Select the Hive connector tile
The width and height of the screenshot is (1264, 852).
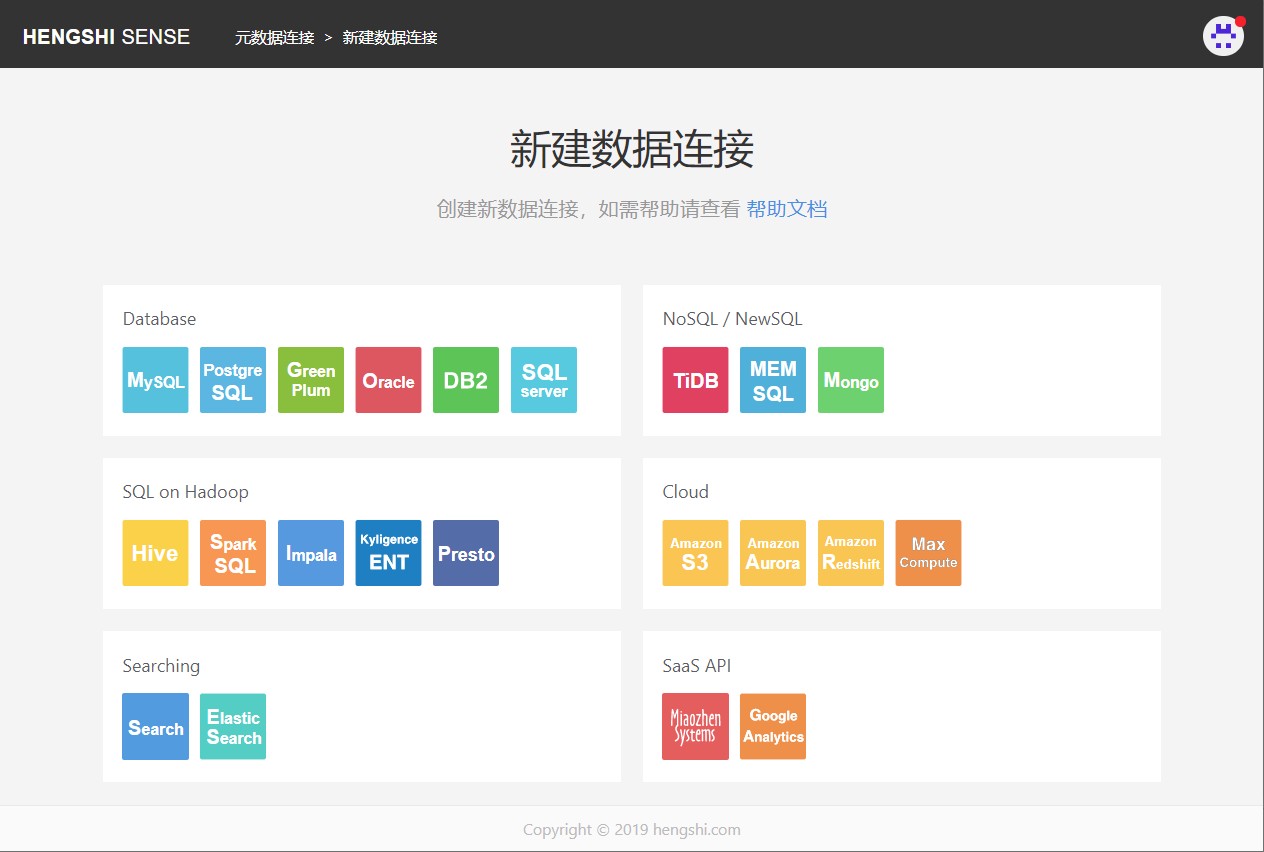coord(155,553)
